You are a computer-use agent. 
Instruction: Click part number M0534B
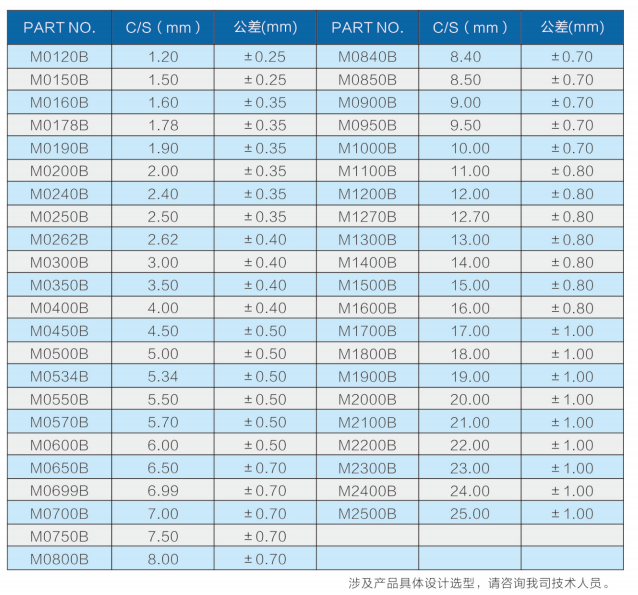tap(59, 376)
